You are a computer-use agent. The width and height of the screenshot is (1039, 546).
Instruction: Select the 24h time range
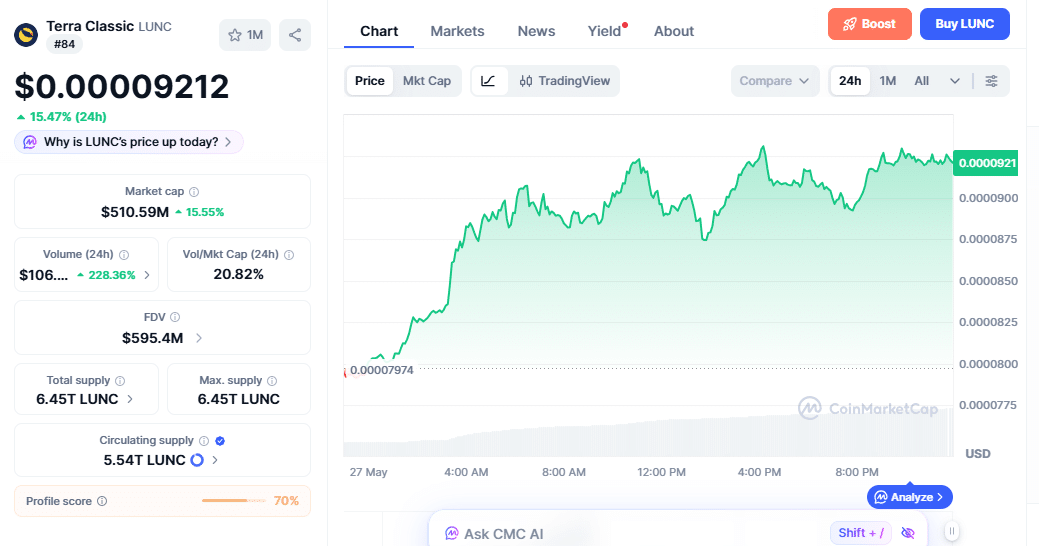[850, 81]
